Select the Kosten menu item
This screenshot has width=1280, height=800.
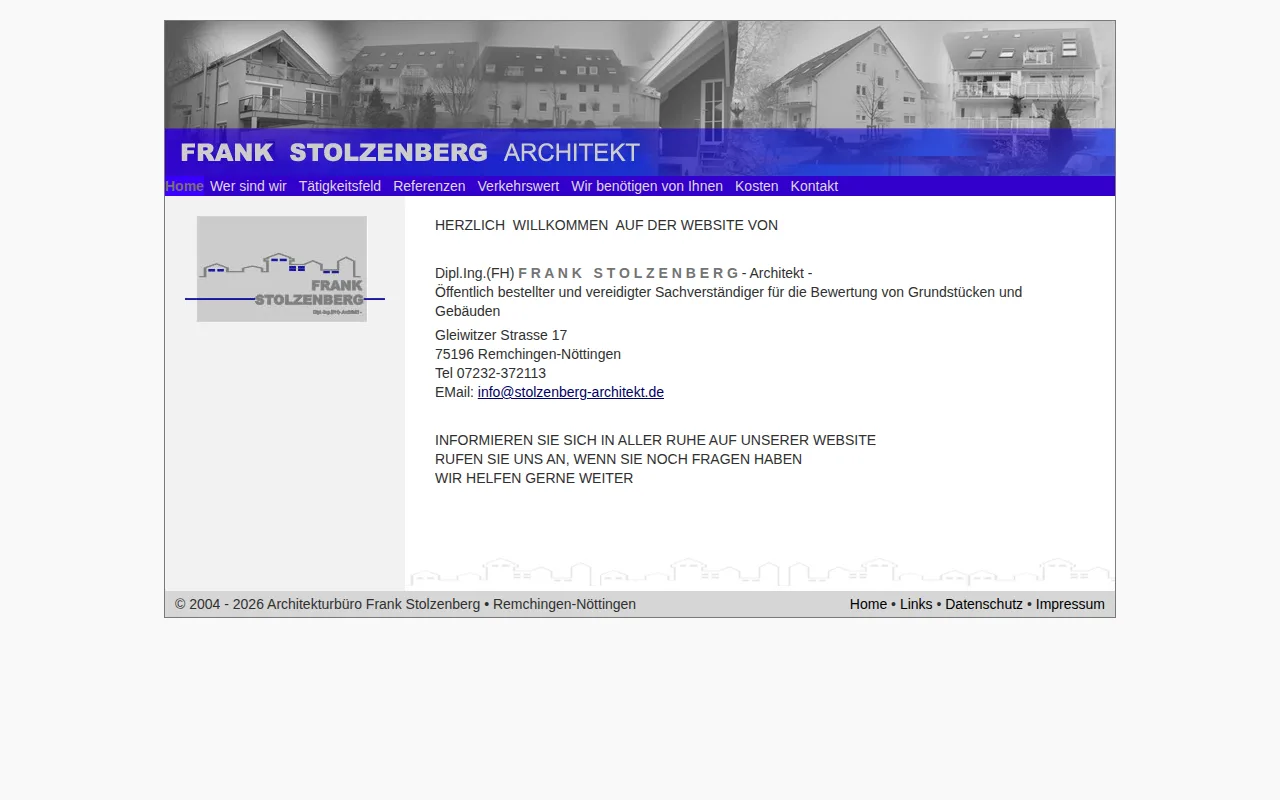coord(757,186)
